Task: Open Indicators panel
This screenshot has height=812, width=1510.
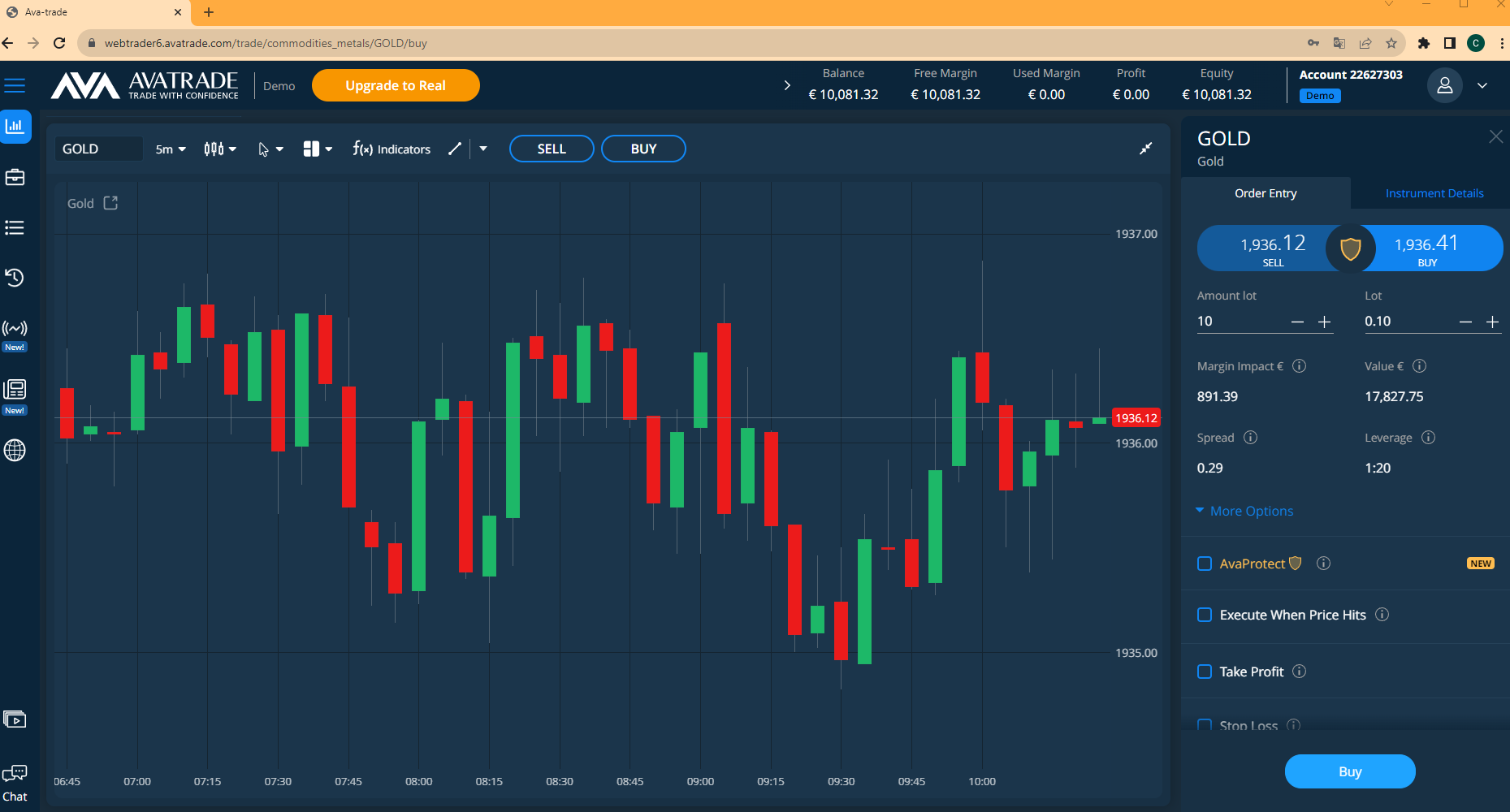Action: (392, 149)
